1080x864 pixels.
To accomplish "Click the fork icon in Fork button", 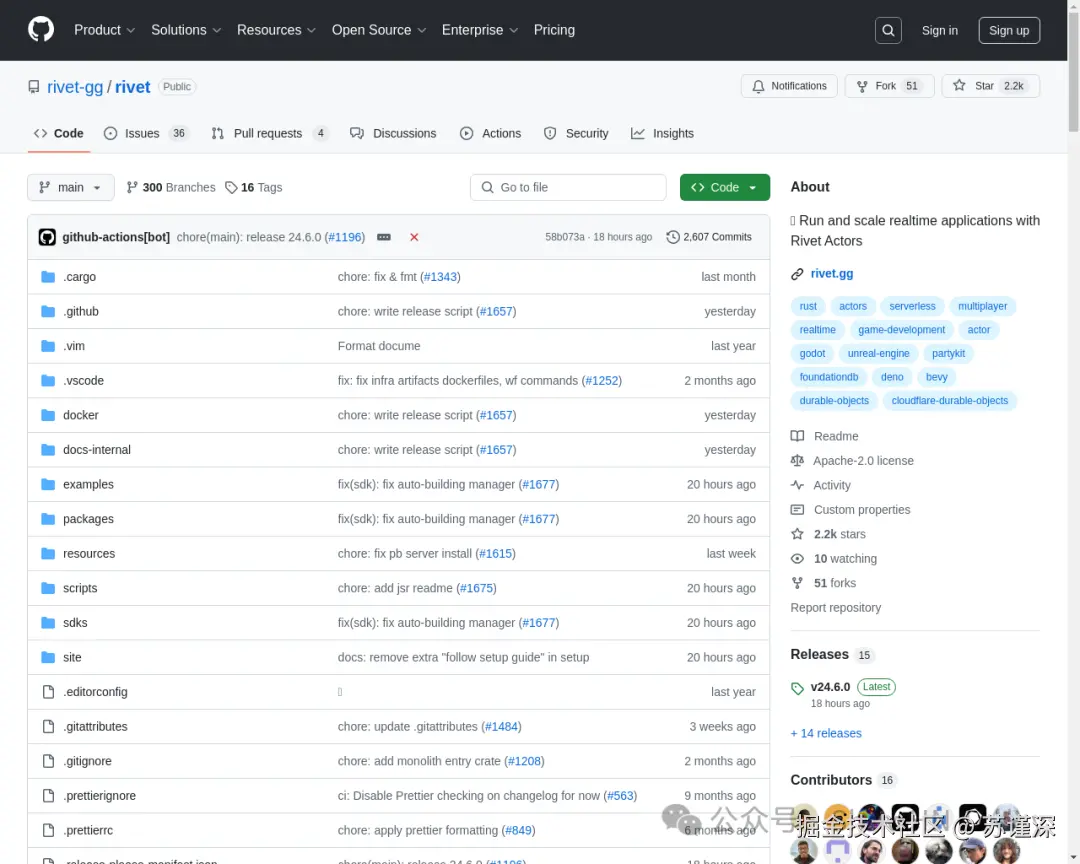I will pos(862,86).
